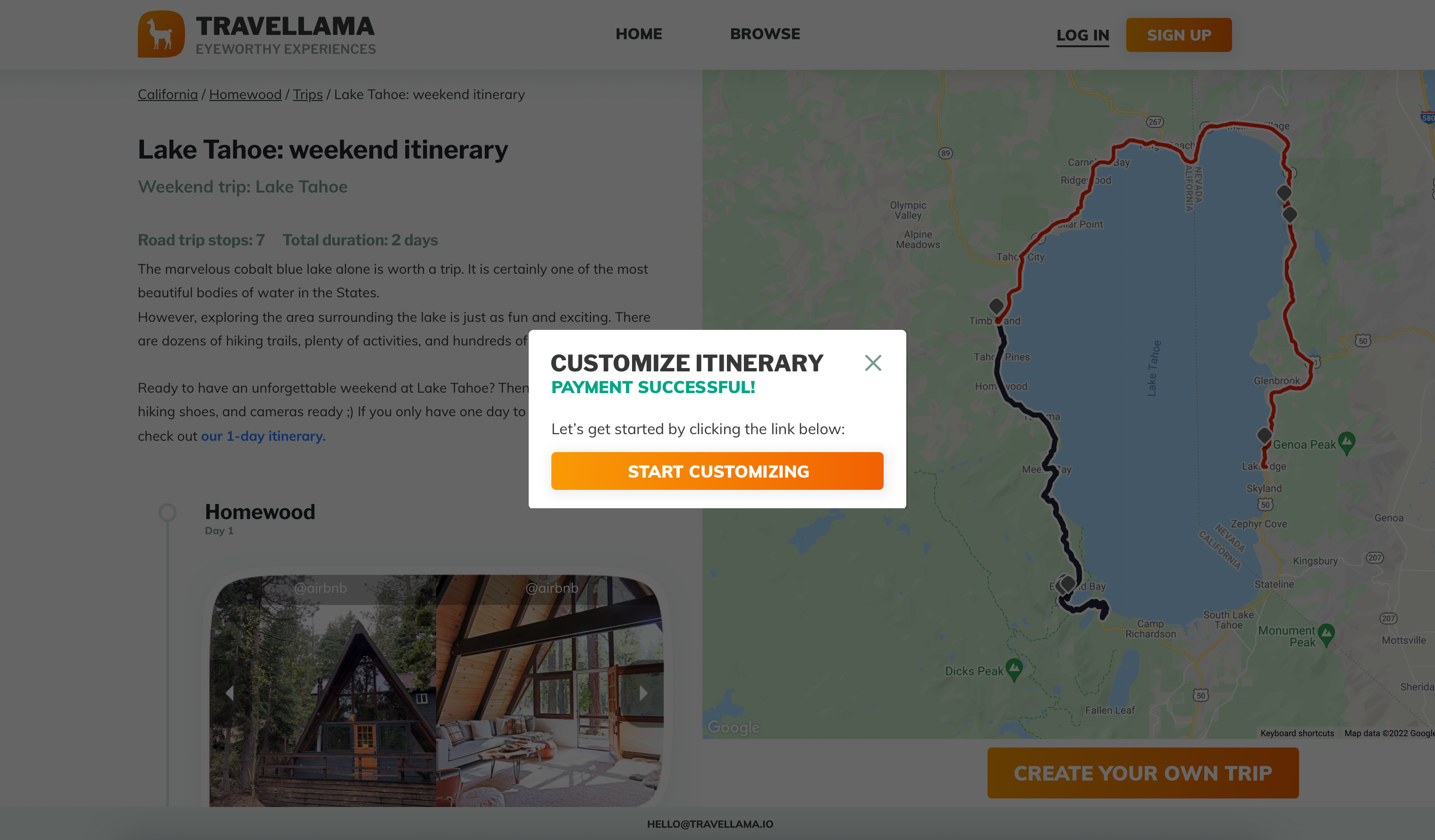Click the Genoa Peak map marker
This screenshot has height=840, width=1435.
1347,442
